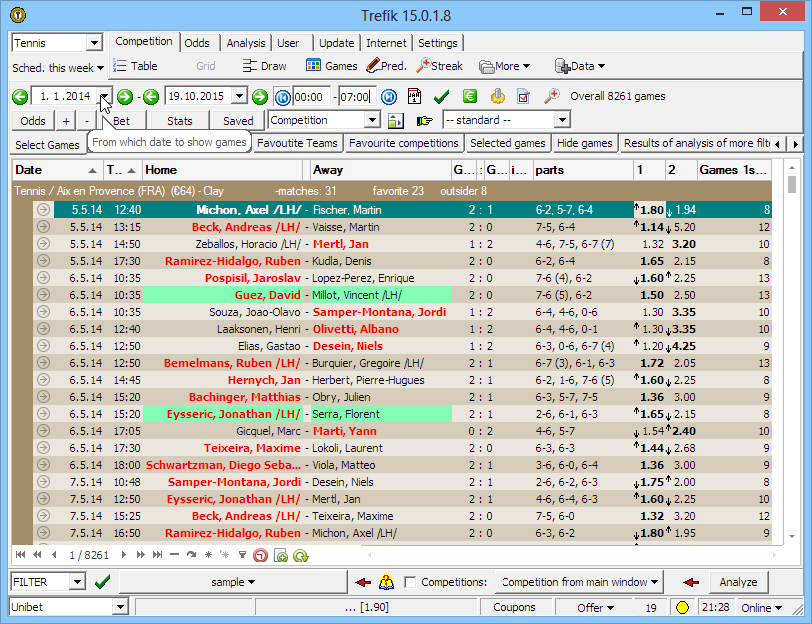This screenshot has width=812, height=624.
Task: Open the Streak view
Action: pyautogui.click(x=439, y=66)
